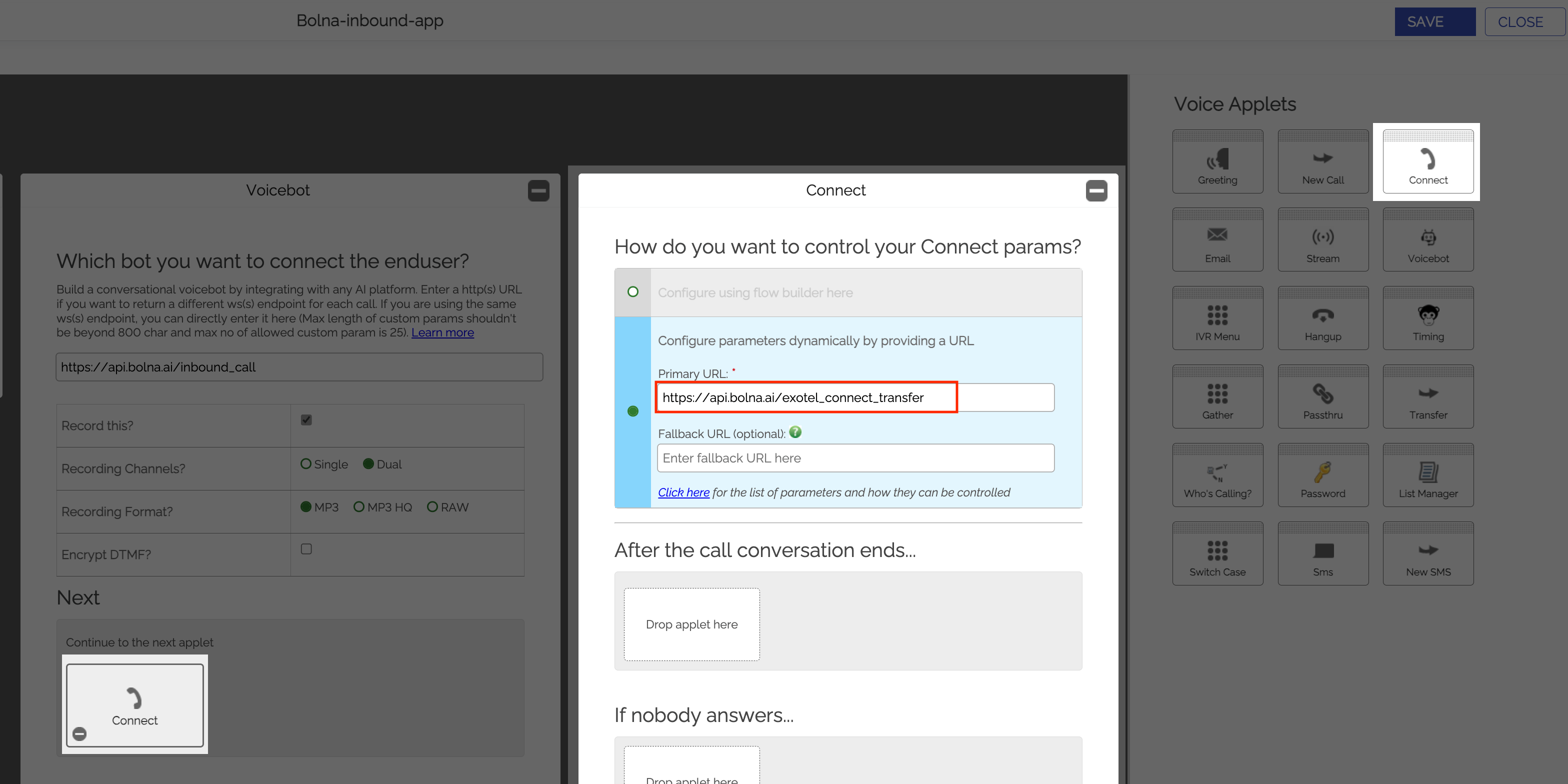Select the New SMS applet
1568x784 pixels.
(1427, 552)
